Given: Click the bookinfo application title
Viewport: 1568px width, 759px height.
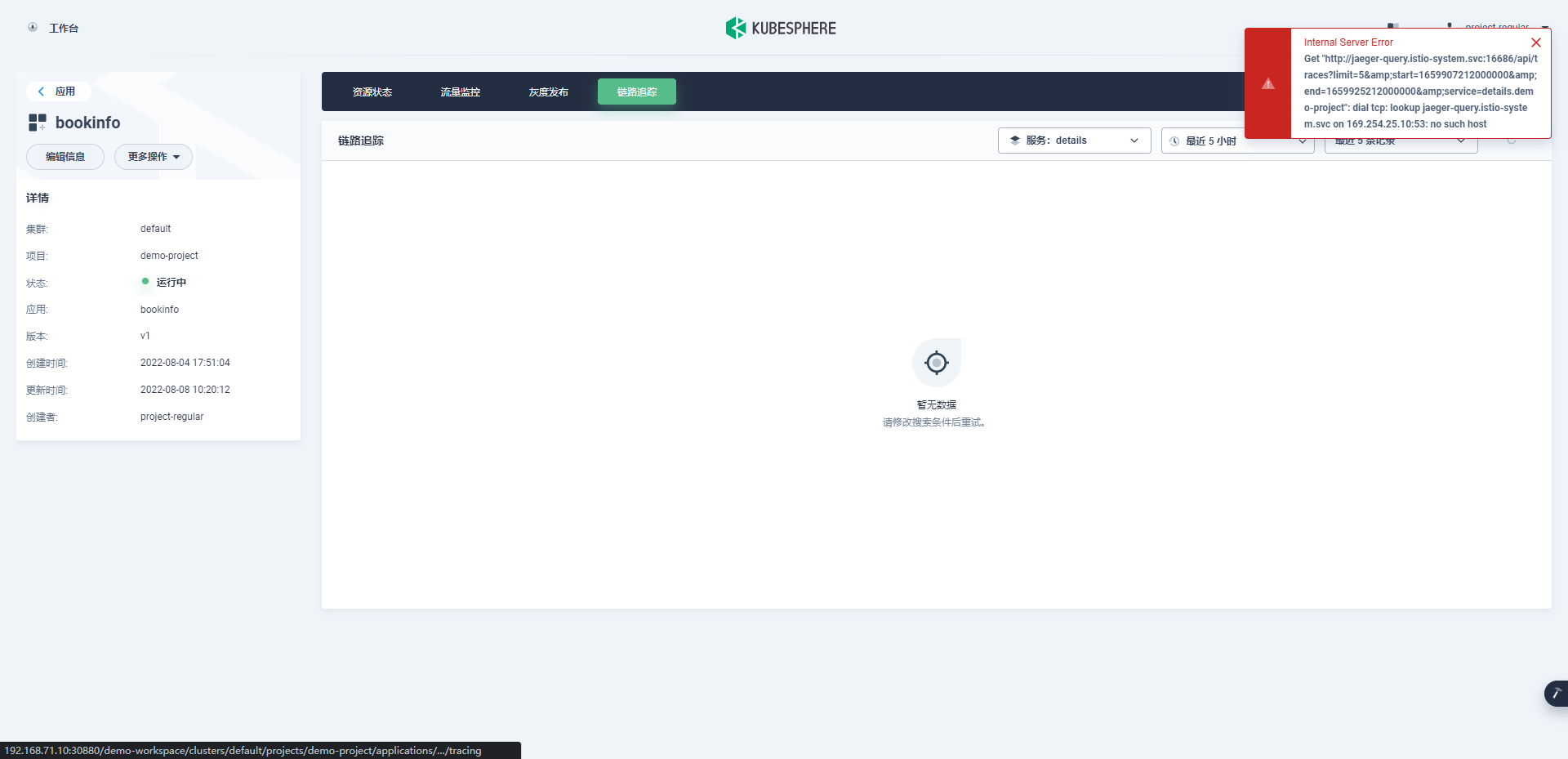Looking at the screenshot, I should coord(88,123).
